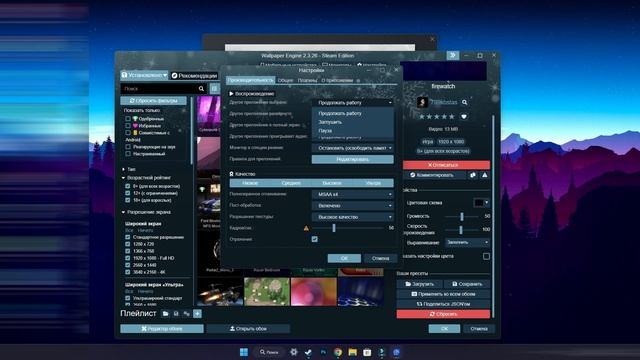Click the Редактор обоев button
The image size is (640, 360).
[x=162, y=329]
